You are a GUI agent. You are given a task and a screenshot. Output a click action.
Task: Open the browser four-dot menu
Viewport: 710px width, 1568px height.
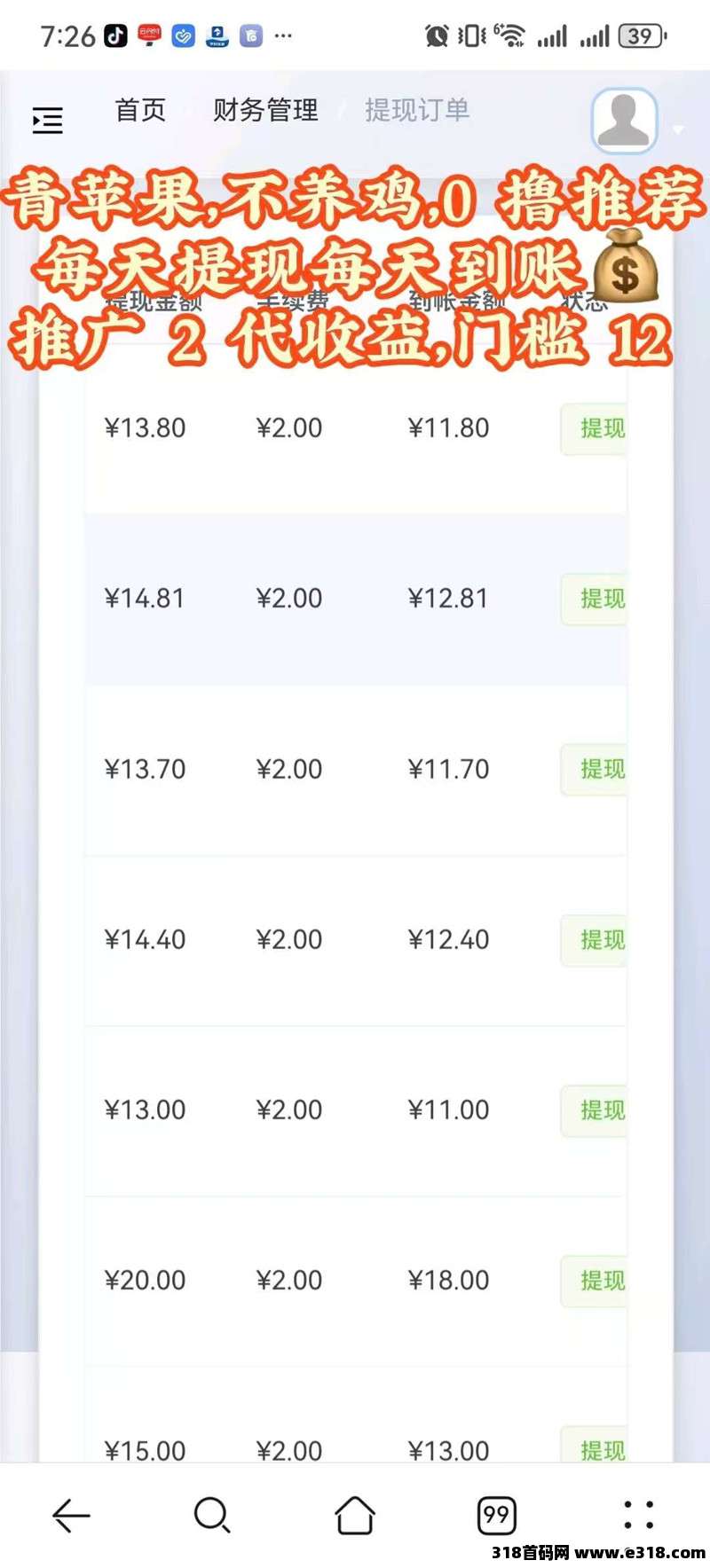(639, 1516)
